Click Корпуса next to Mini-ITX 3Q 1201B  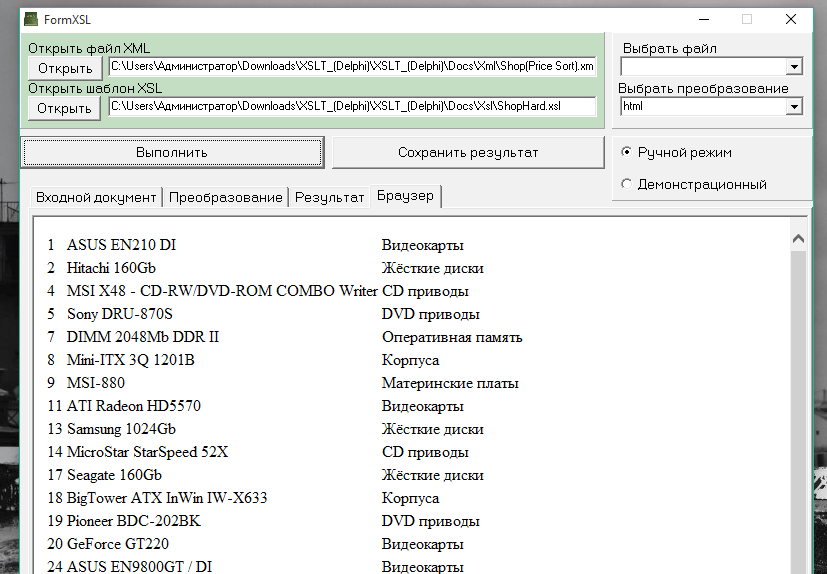point(410,360)
